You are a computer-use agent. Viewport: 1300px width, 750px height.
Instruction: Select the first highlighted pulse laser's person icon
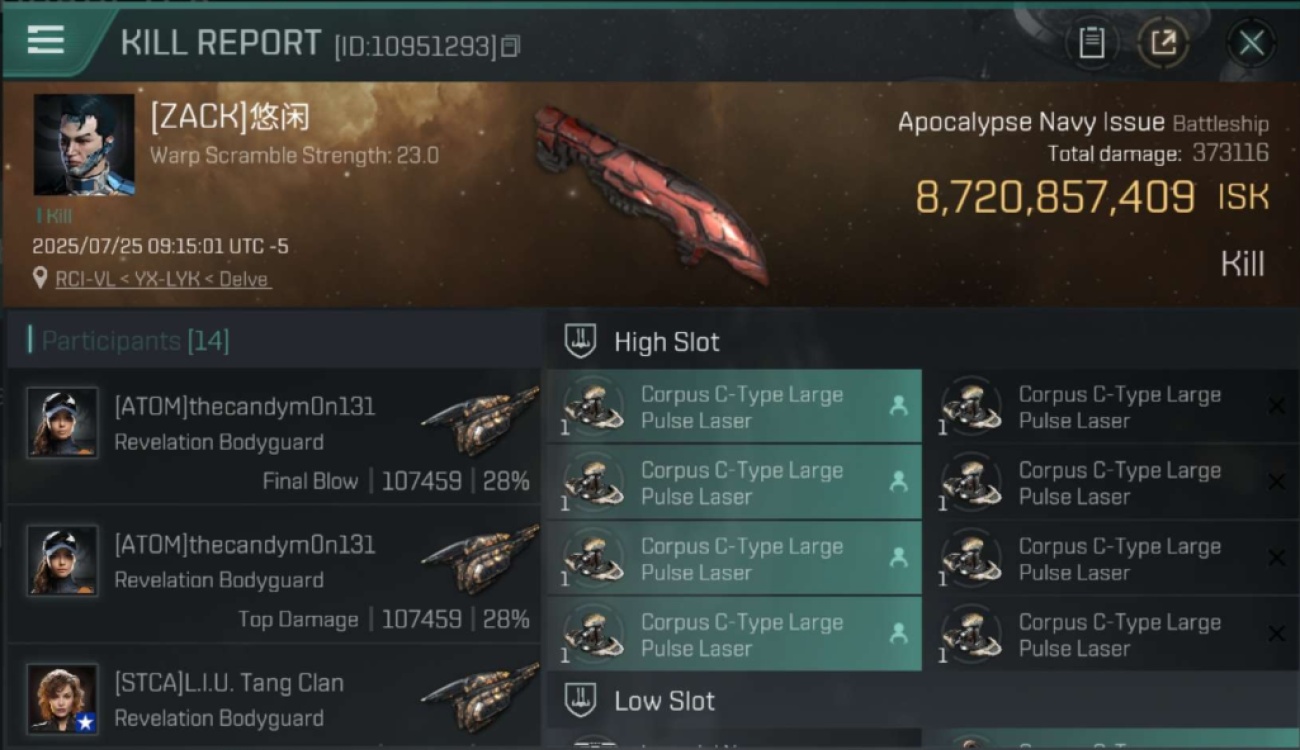coord(898,406)
